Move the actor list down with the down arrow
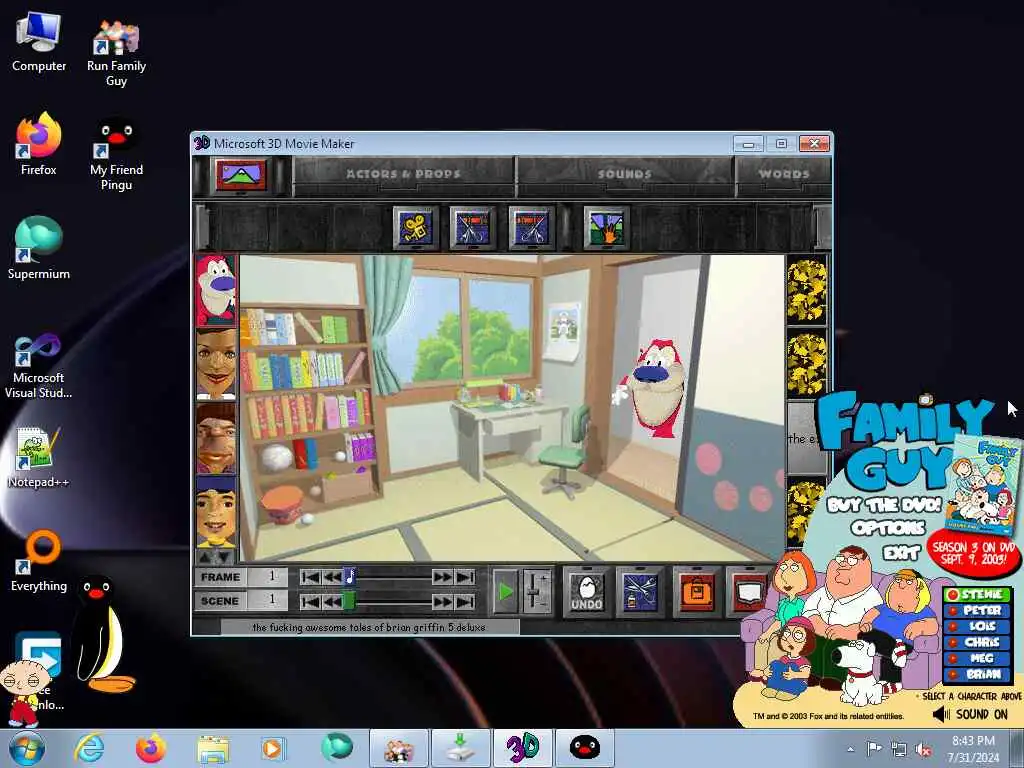Image resolution: width=1024 pixels, height=768 pixels. [224, 557]
